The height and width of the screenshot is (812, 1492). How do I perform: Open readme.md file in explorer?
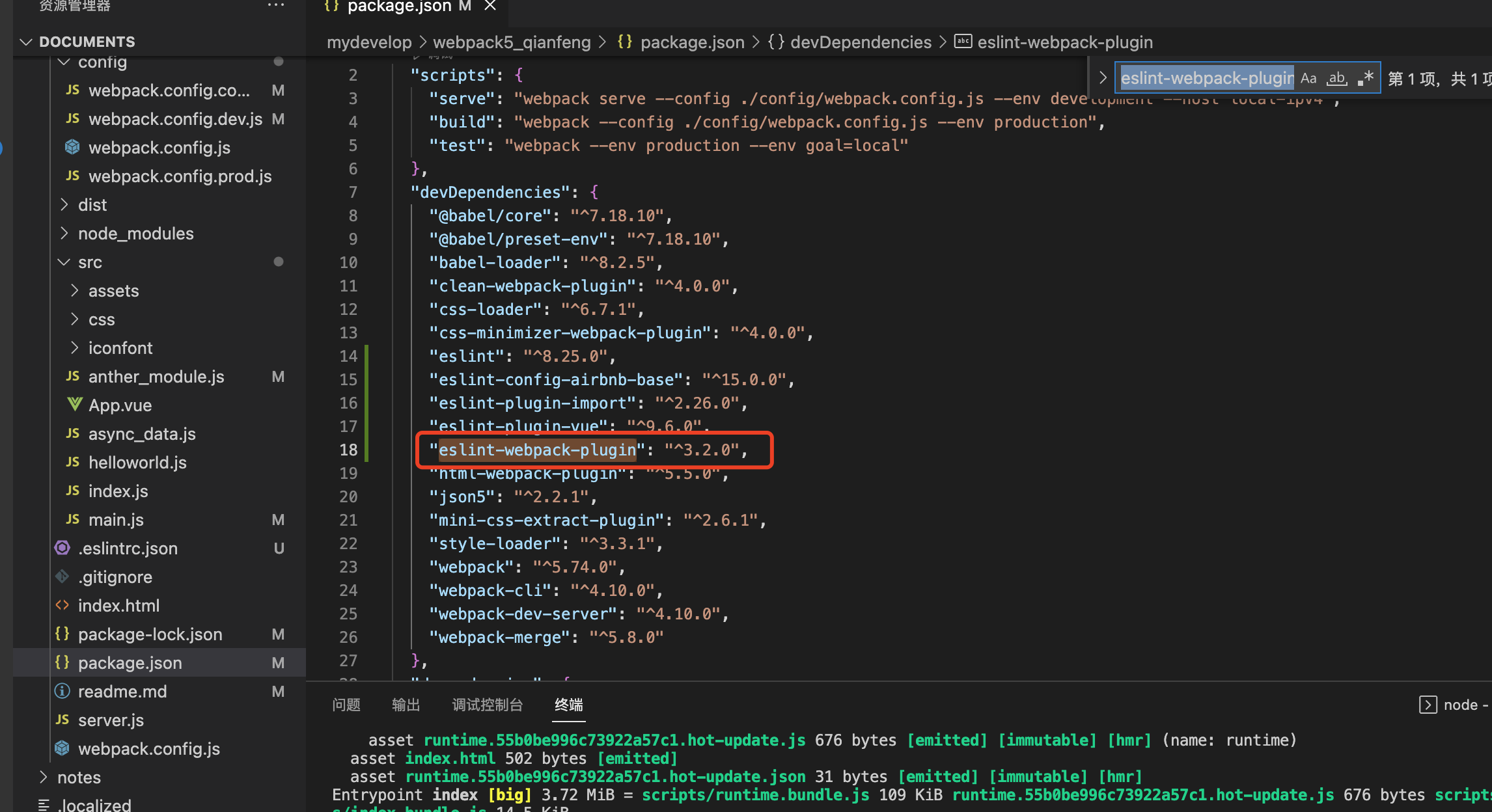pos(122,692)
